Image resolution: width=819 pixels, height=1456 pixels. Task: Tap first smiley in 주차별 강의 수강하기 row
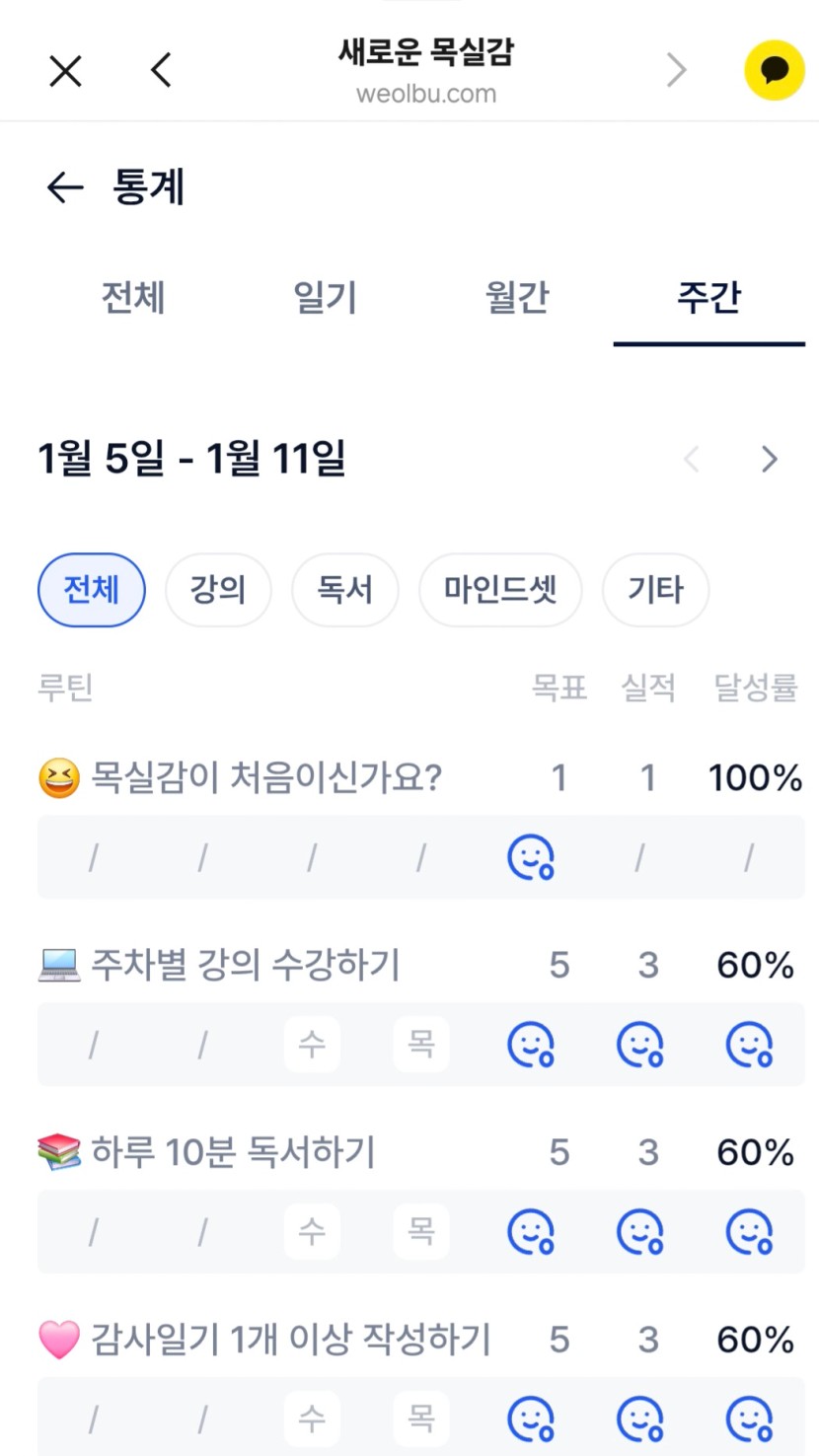click(531, 1045)
